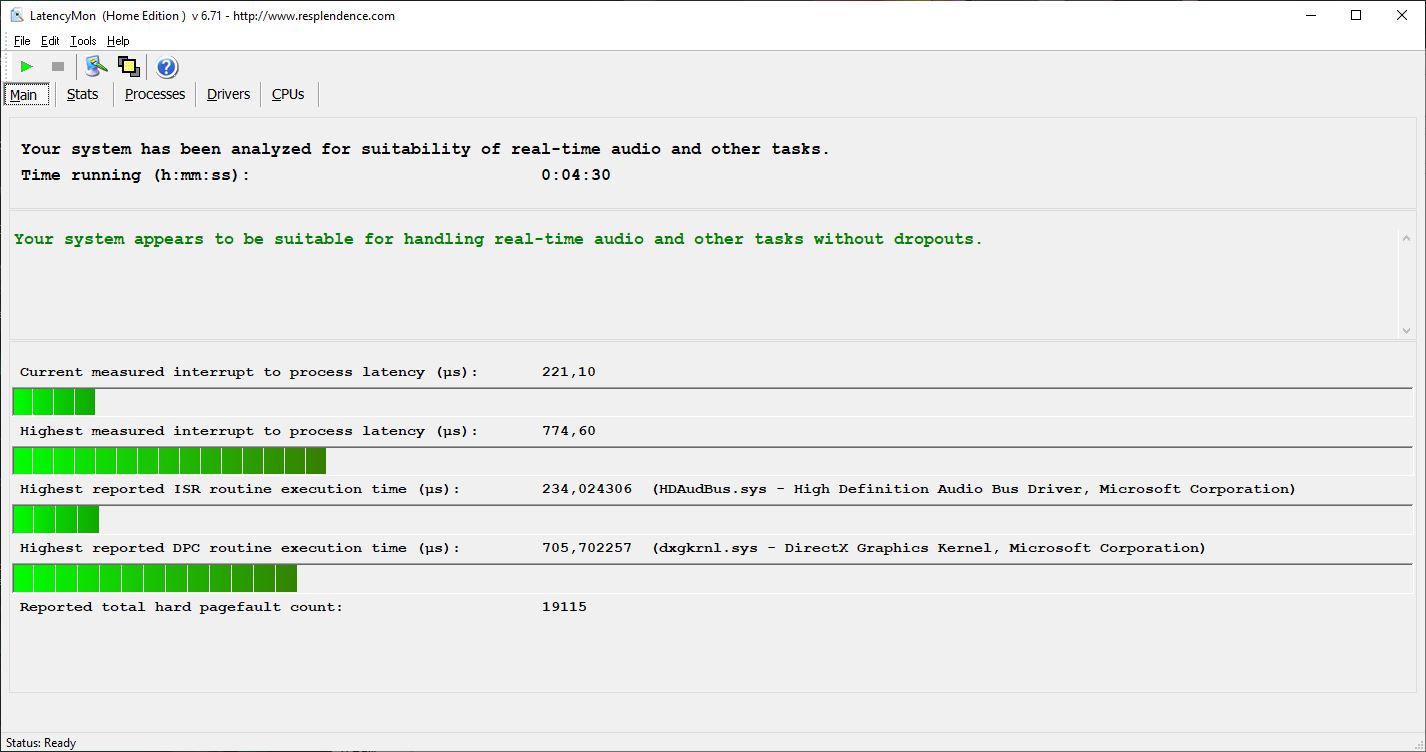Click the 'Current measured interrupt to process latency' label

[249, 372]
